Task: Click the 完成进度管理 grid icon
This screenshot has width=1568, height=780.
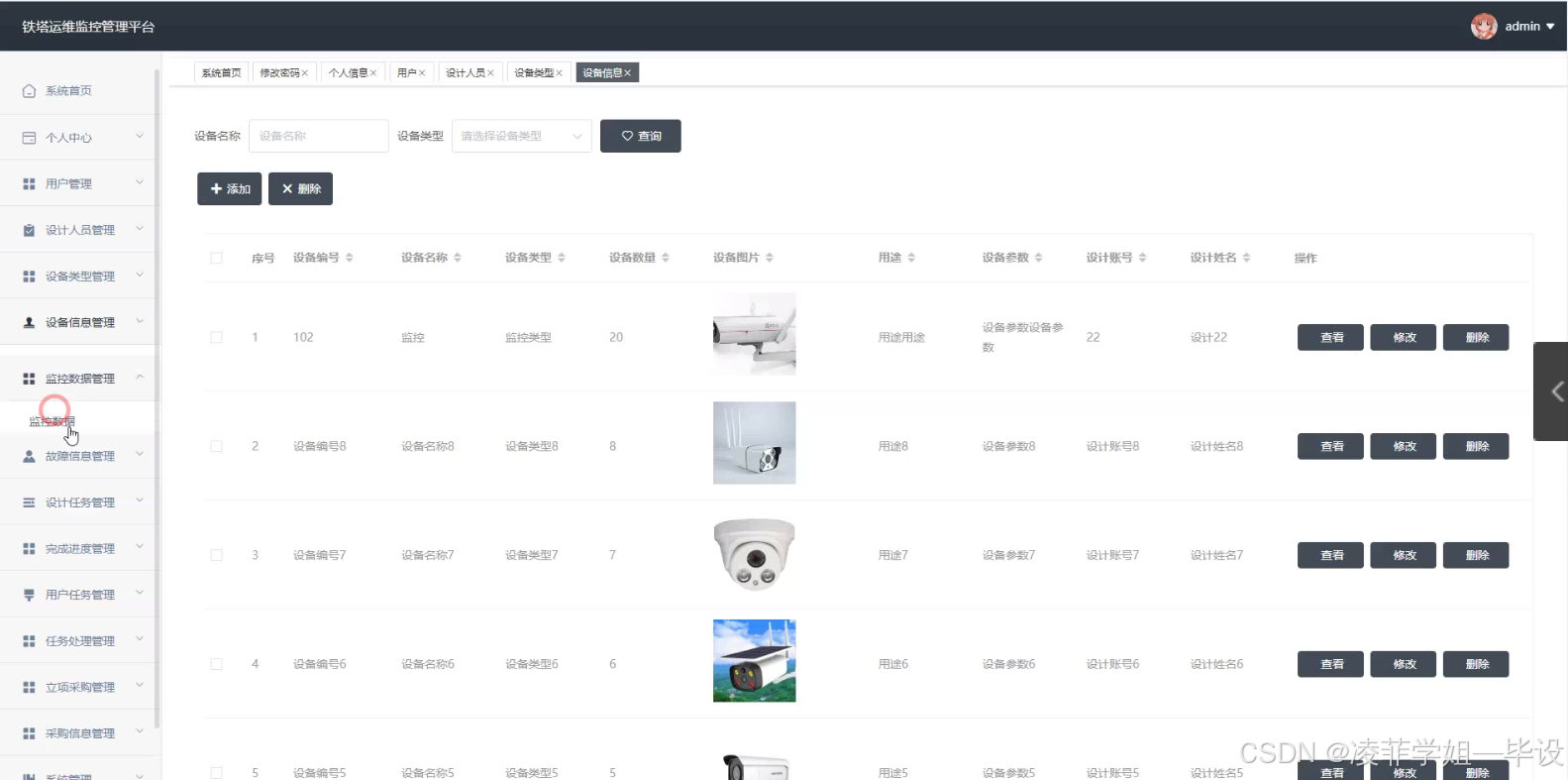Action: [x=29, y=548]
